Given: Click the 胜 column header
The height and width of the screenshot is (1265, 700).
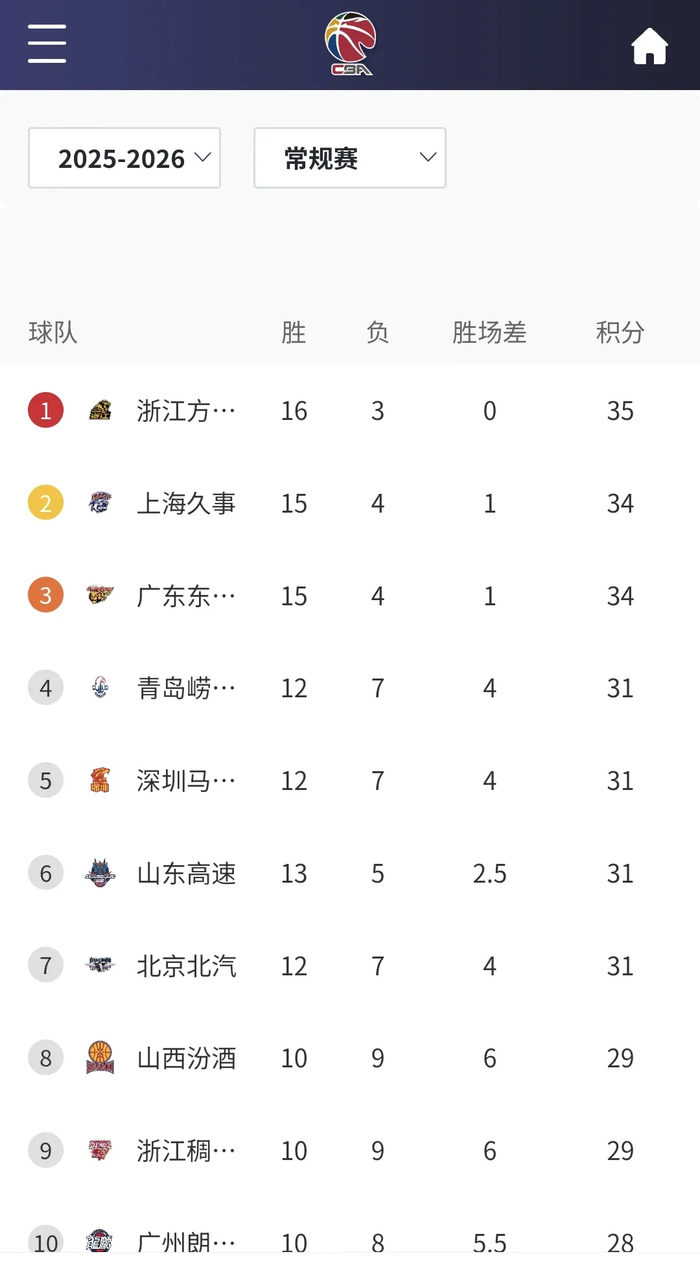Looking at the screenshot, I should [294, 332].
